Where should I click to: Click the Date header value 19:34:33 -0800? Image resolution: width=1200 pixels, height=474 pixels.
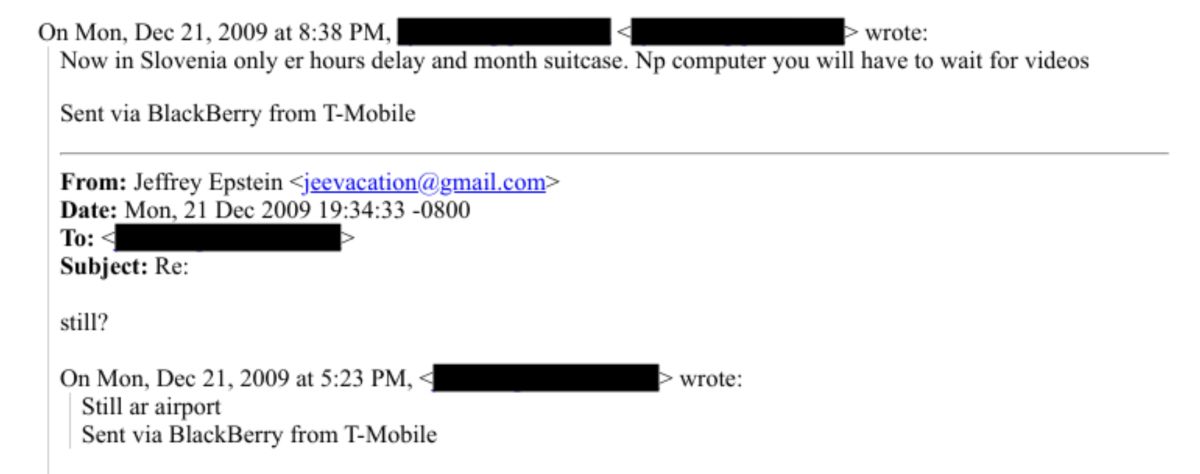coord(378,211)
